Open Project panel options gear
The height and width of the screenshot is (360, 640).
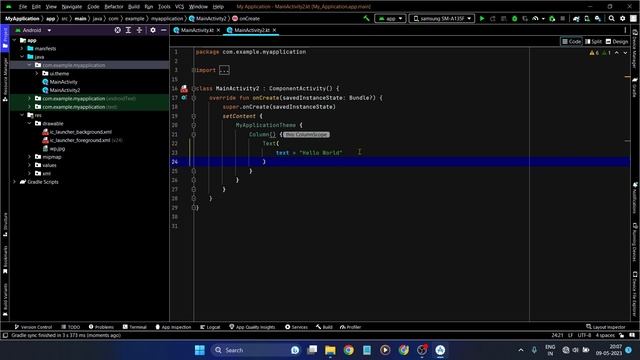click(x=153, y=30)
